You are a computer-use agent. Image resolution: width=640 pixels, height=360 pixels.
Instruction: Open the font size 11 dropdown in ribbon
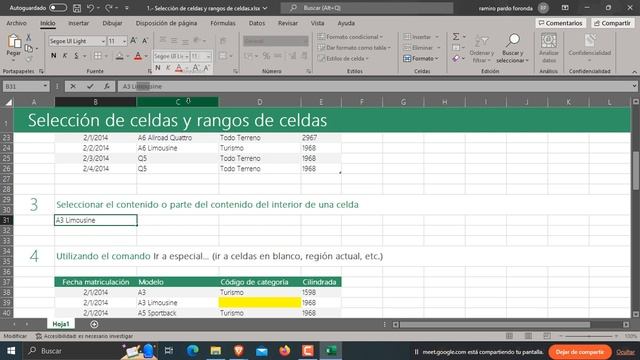(x=124, y=41)
